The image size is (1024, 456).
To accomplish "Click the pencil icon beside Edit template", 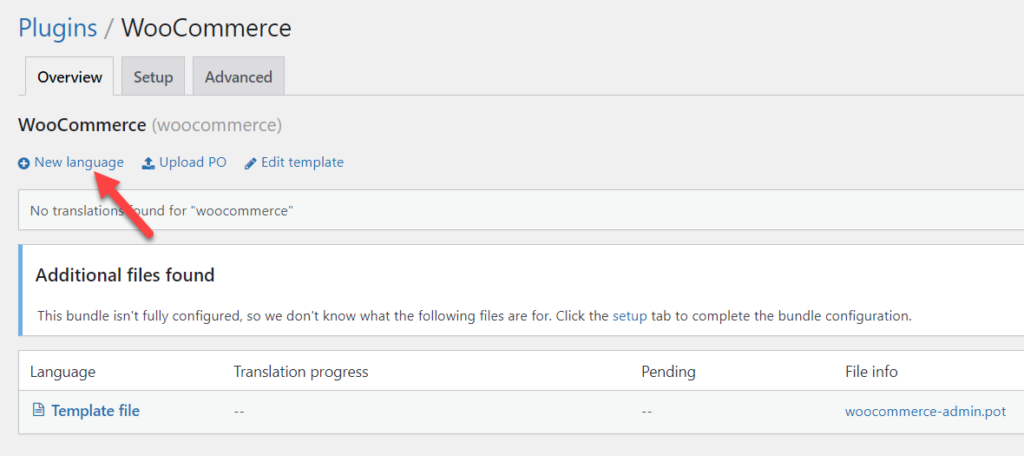I will 251,163.
